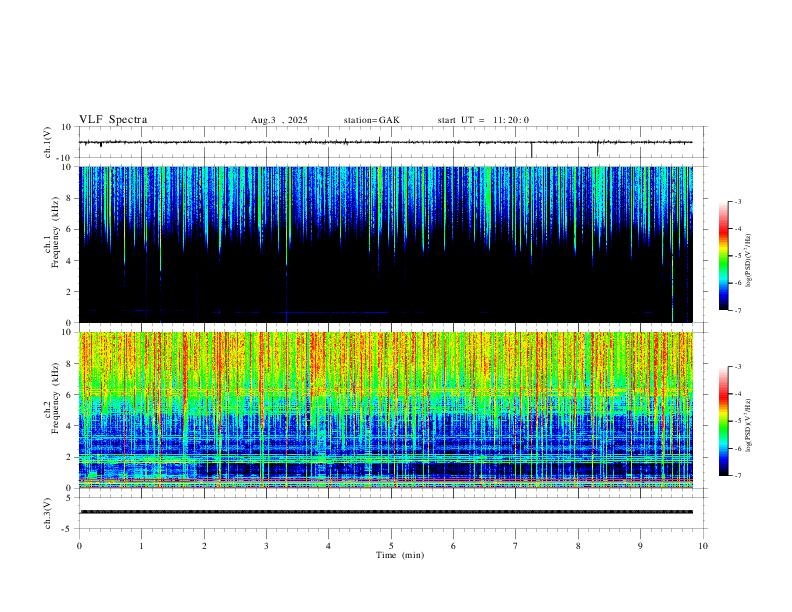The image size is (792, 612).
Task: Click the "8" tick on Time axis
Action: [x=578, y=546]
